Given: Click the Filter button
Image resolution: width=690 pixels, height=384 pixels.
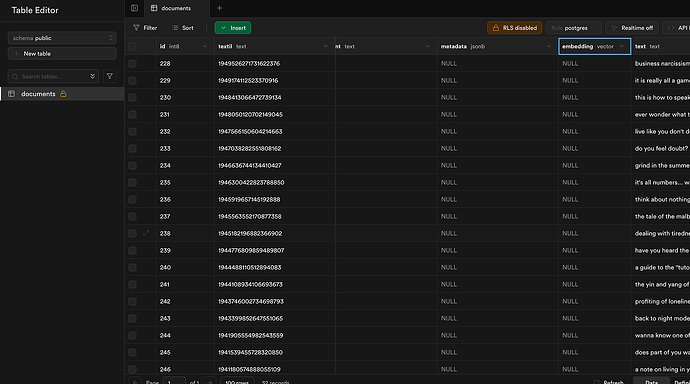Looking at the screenshot, I should (145, 28).
